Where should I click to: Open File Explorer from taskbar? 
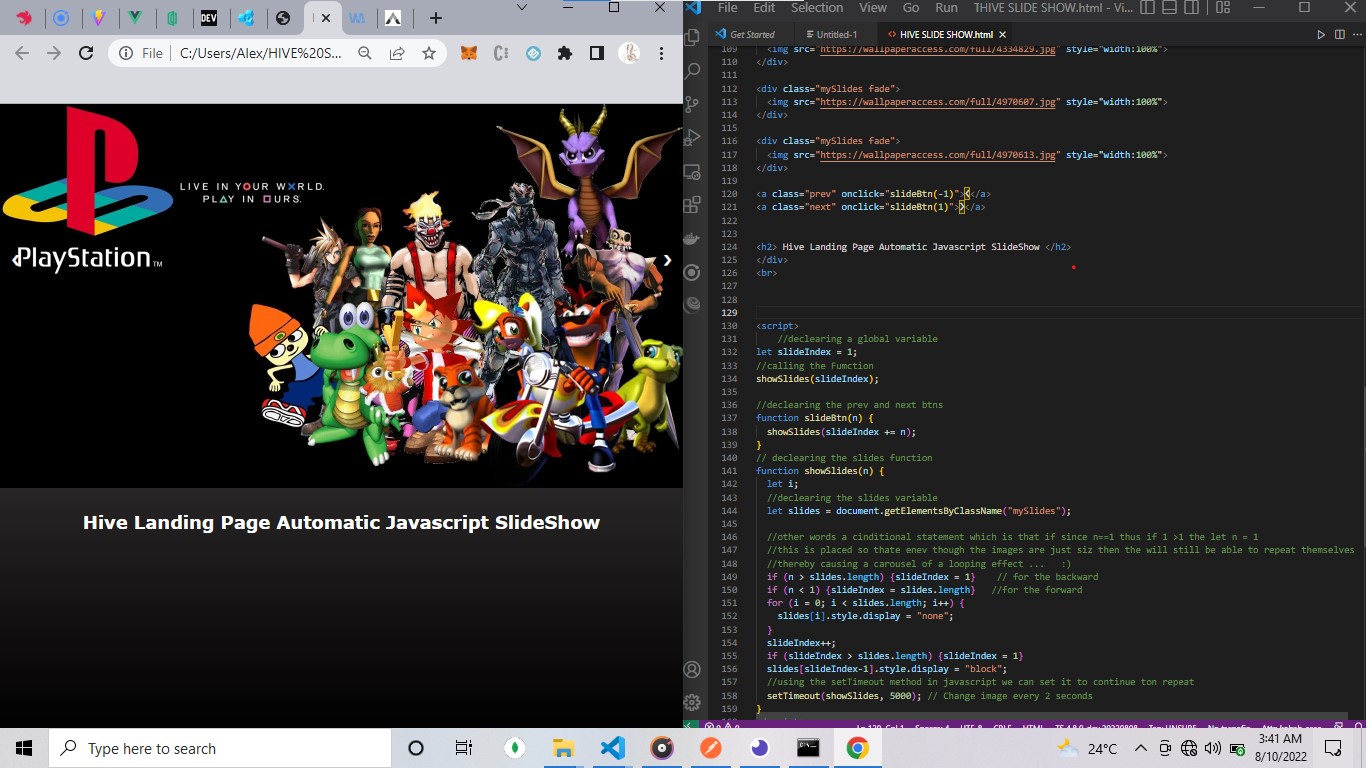point(563,748)
